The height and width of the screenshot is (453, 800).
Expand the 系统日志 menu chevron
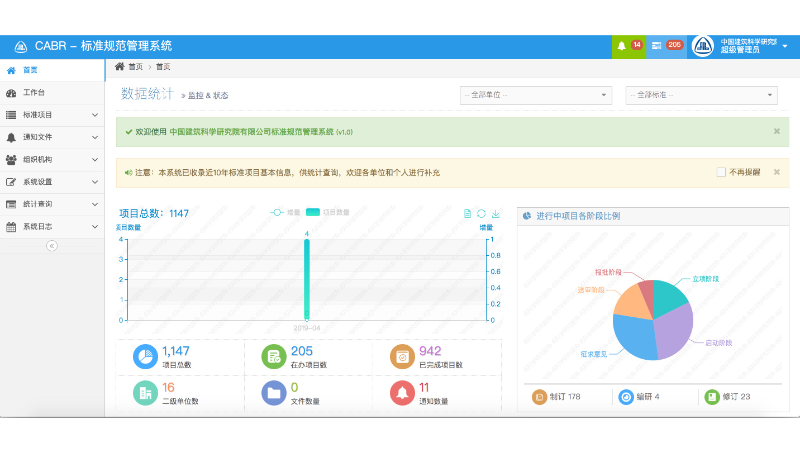pyautogui.click(x=95, y=226)
